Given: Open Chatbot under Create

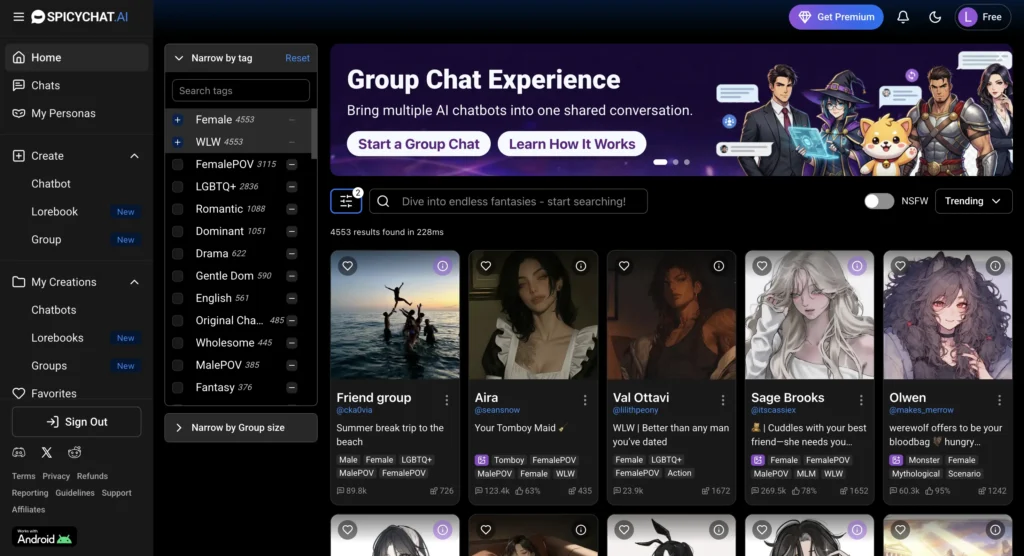Looking at the screenshot, I should tap(51, 184).
